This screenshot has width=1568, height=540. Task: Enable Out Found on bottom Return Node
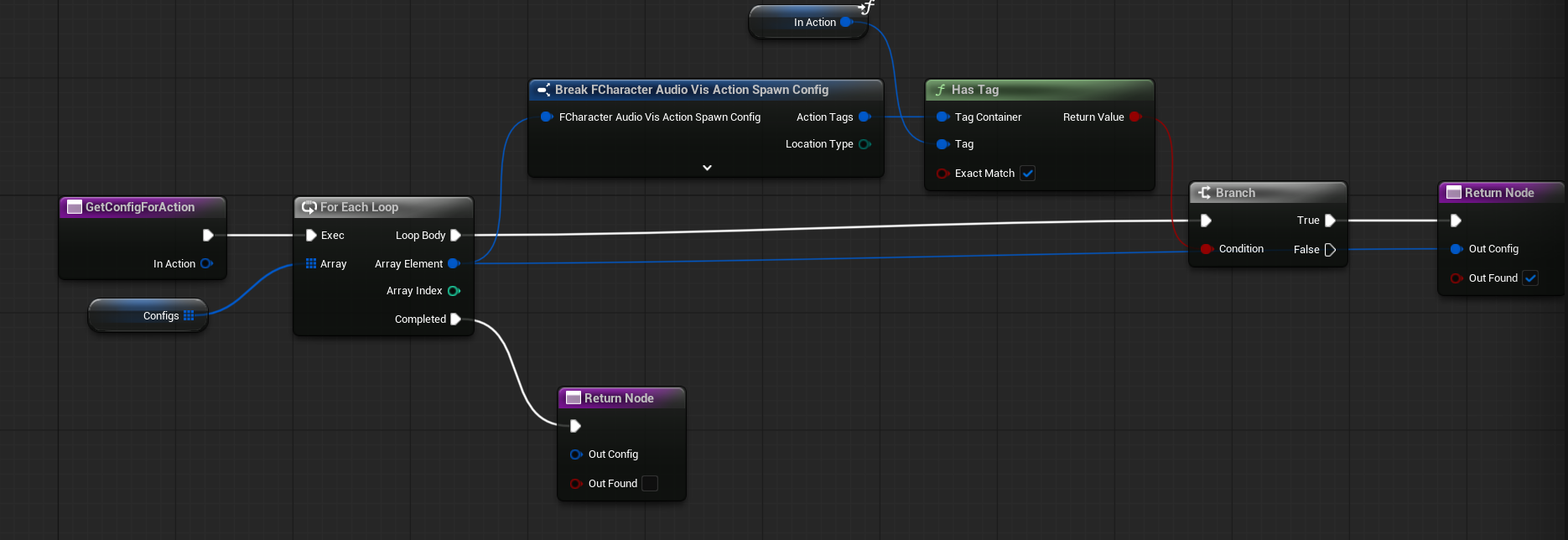[x=650, y=484]
